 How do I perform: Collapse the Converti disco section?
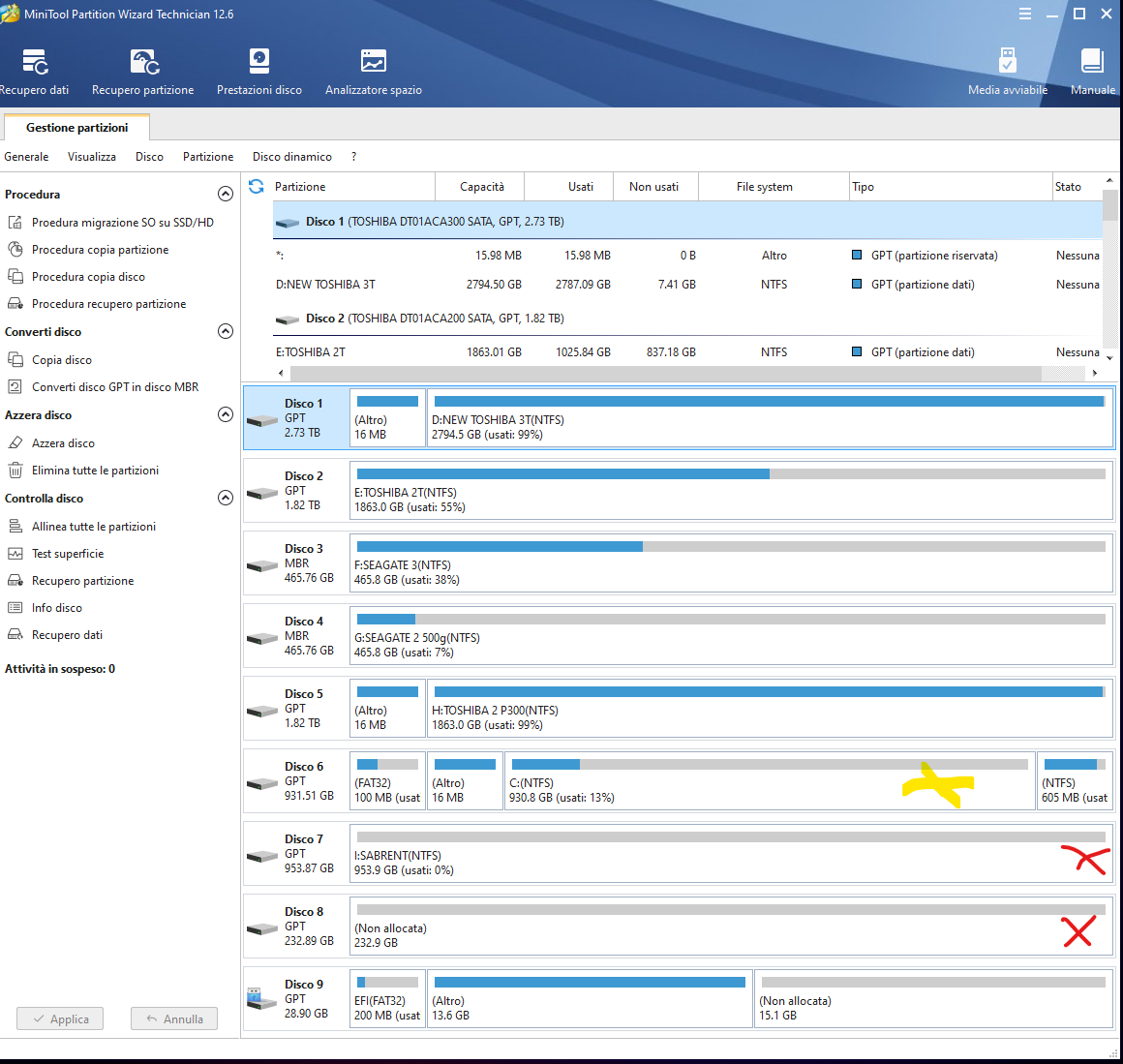click(226, 331)
